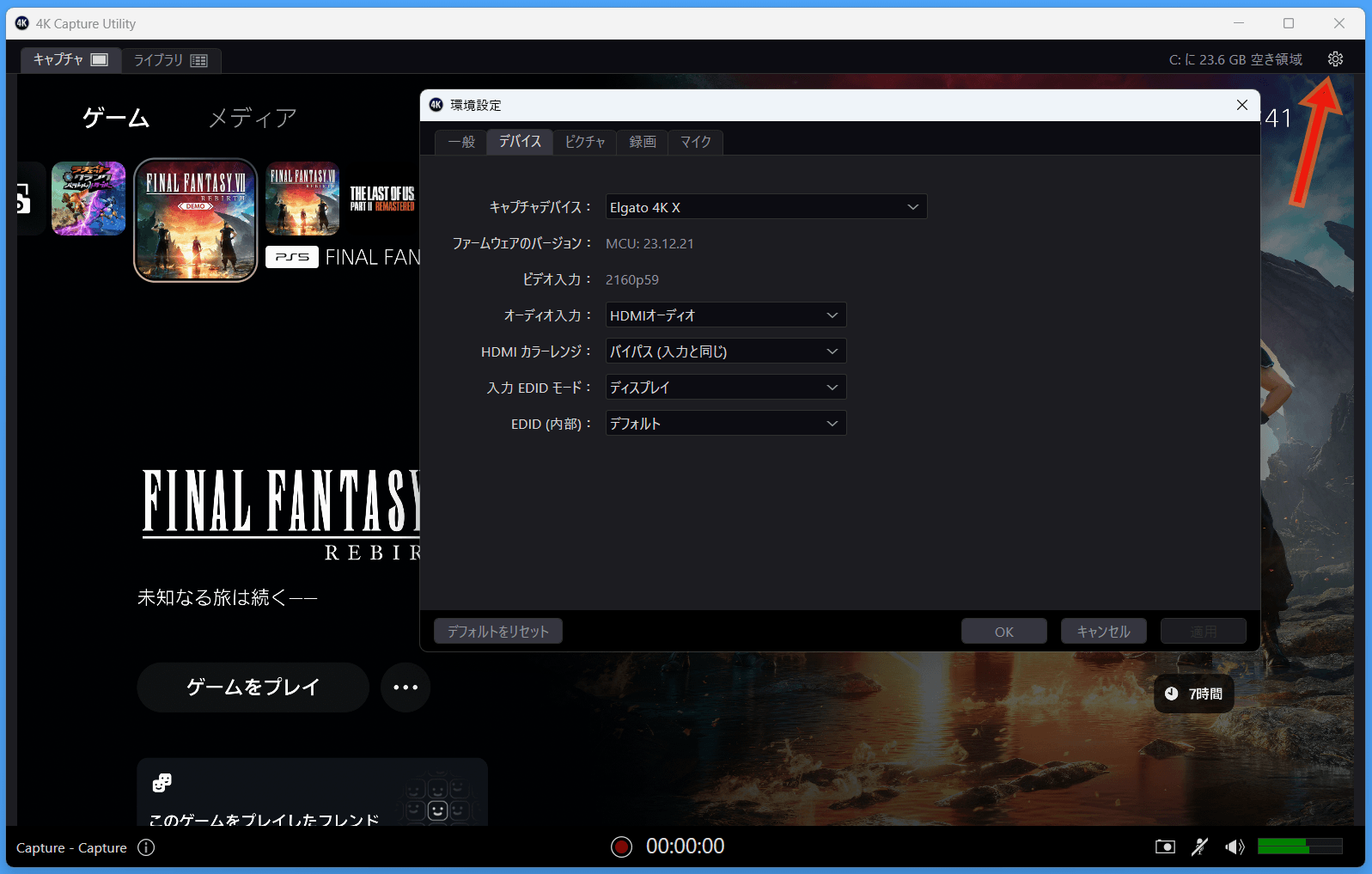Click the three-dots more options button
Image resolution: width=1372 pixels, height=874 pixels.
coord(406,688)
